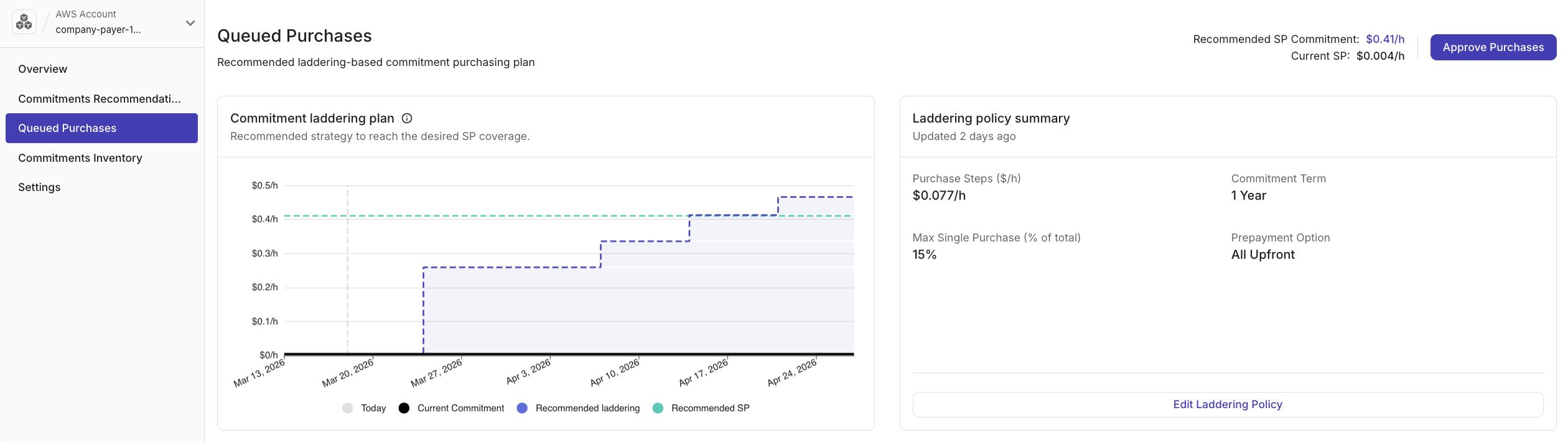Click the Laddering policy summary heading
This screenshot has width=1568, height=443.
991,118
